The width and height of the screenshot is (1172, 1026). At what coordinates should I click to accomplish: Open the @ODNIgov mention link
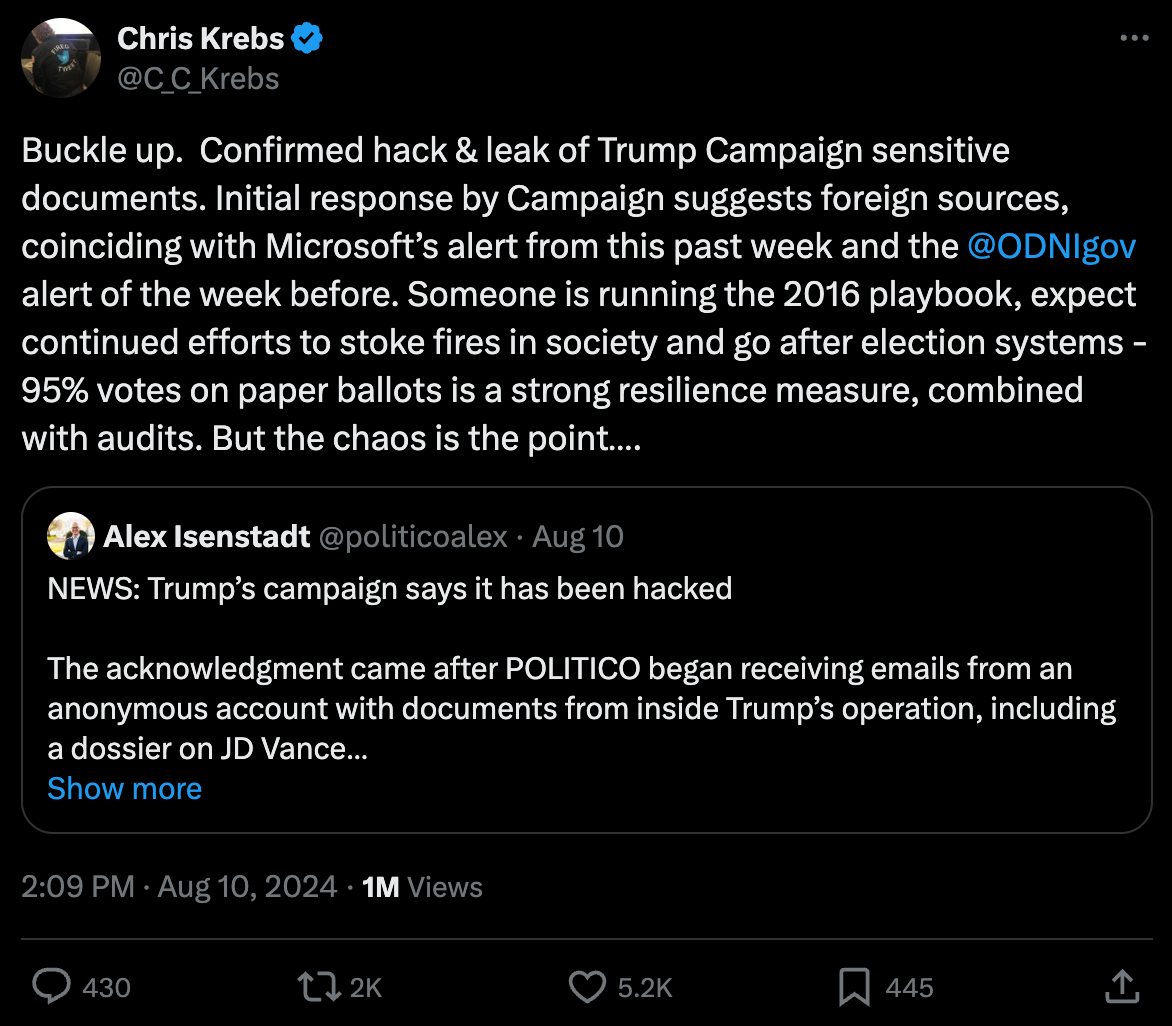[x=1054, y=246]
